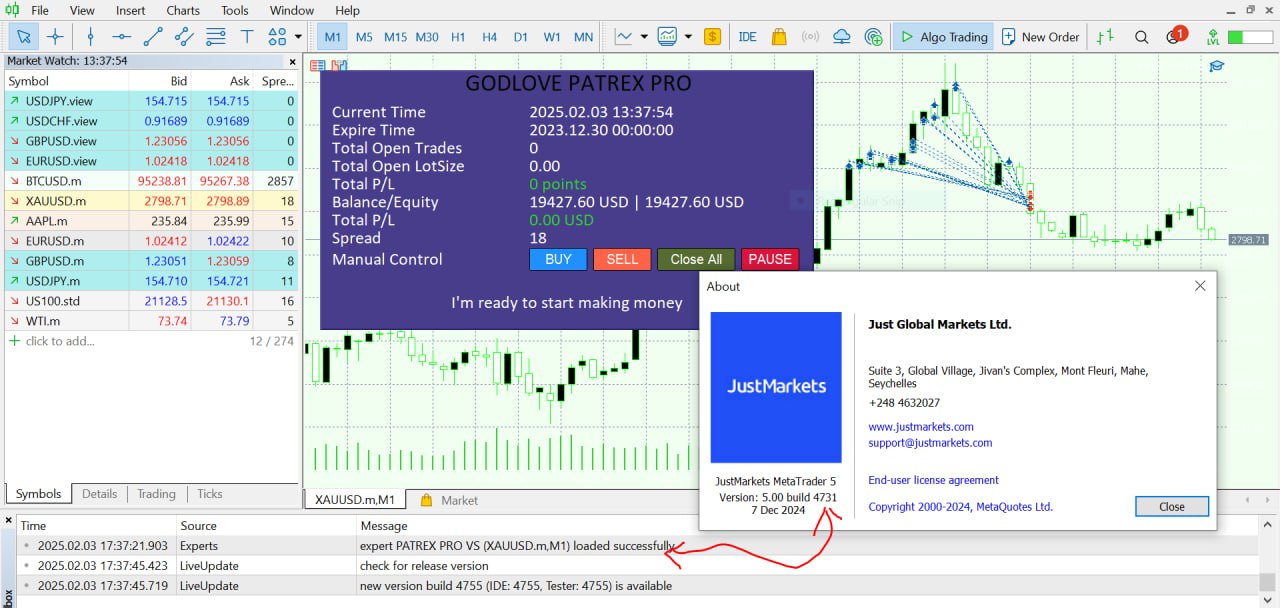Open the View menu
The height and width of the screenshot is (608, 1280).
pyautogui.click(x=82, y=10)
